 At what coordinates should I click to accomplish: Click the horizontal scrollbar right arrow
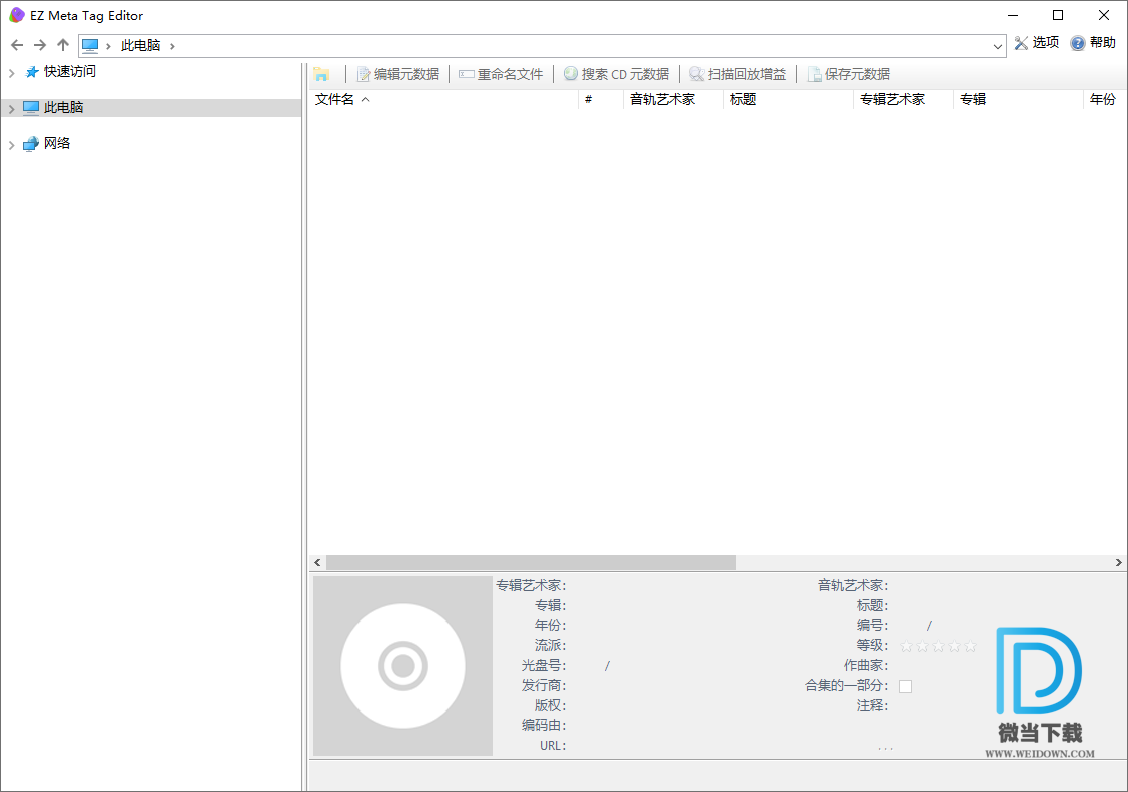pos(1119,563)
